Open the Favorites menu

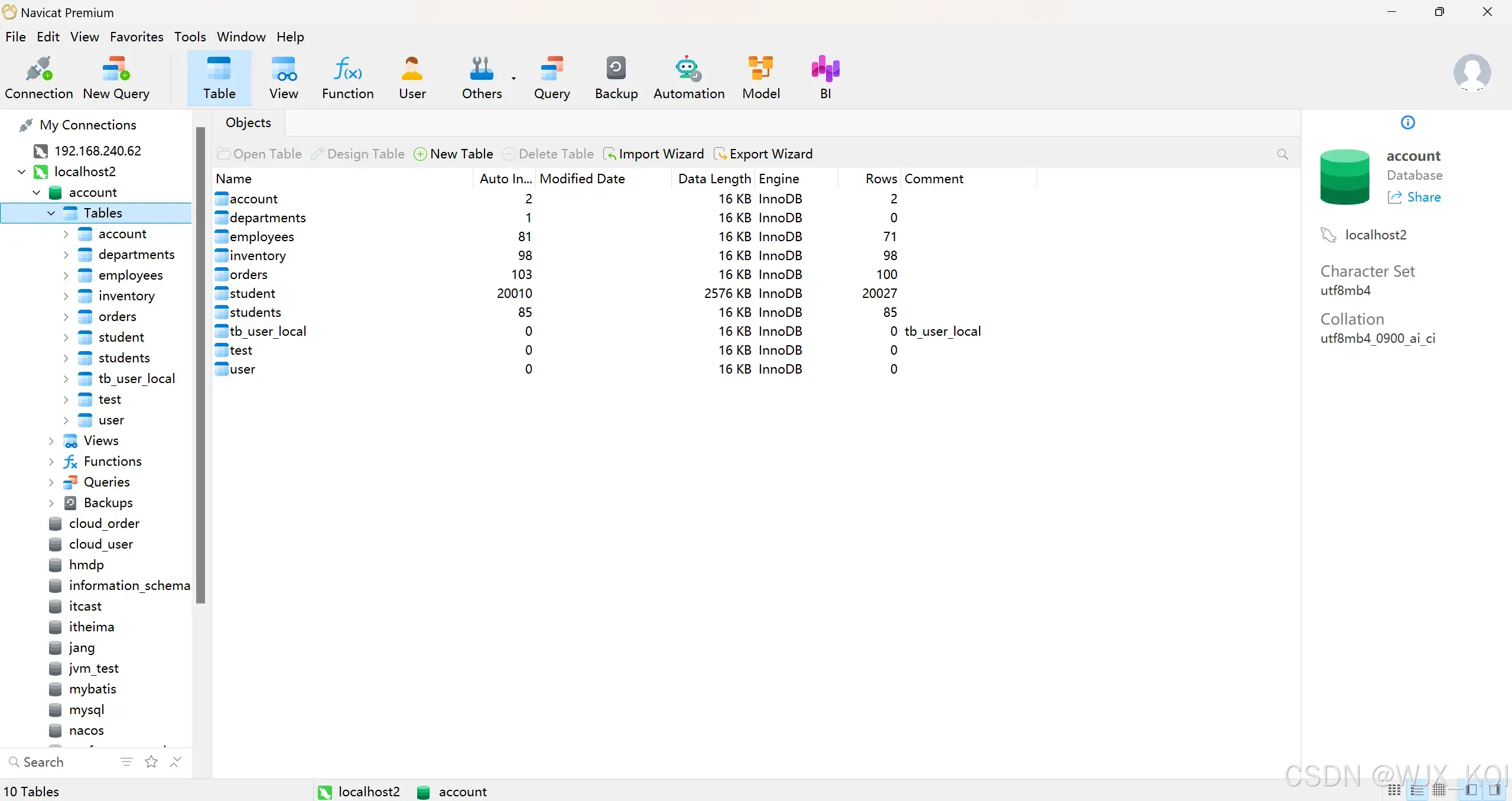tap(136, 37)
